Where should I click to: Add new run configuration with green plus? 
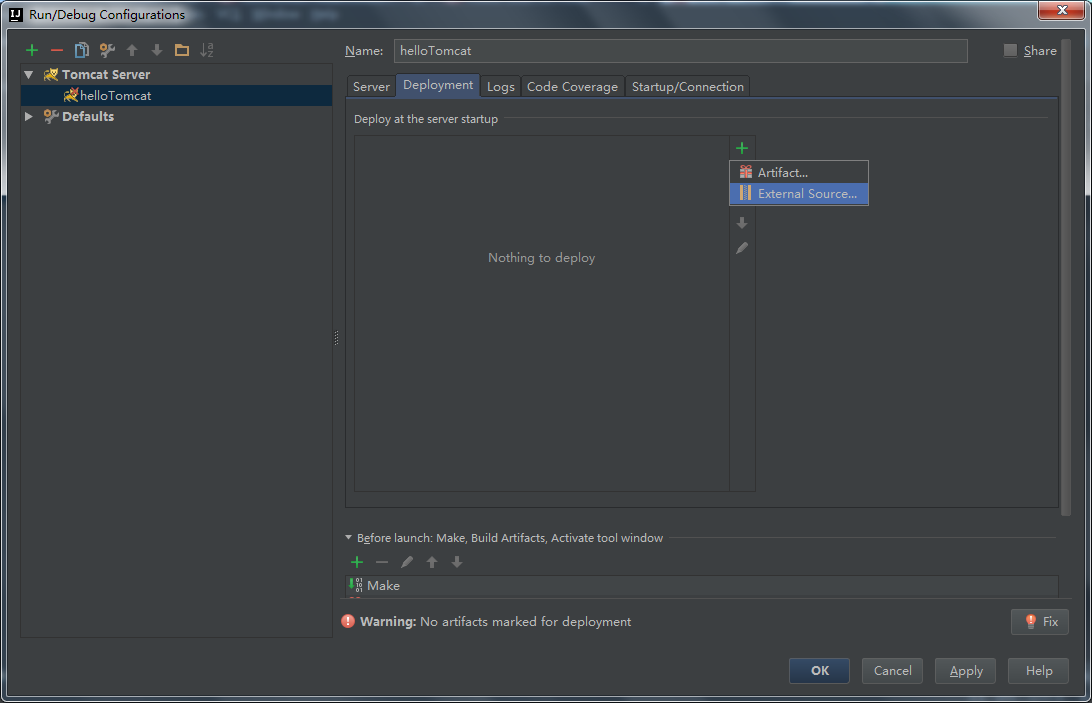tap(31, 50)
